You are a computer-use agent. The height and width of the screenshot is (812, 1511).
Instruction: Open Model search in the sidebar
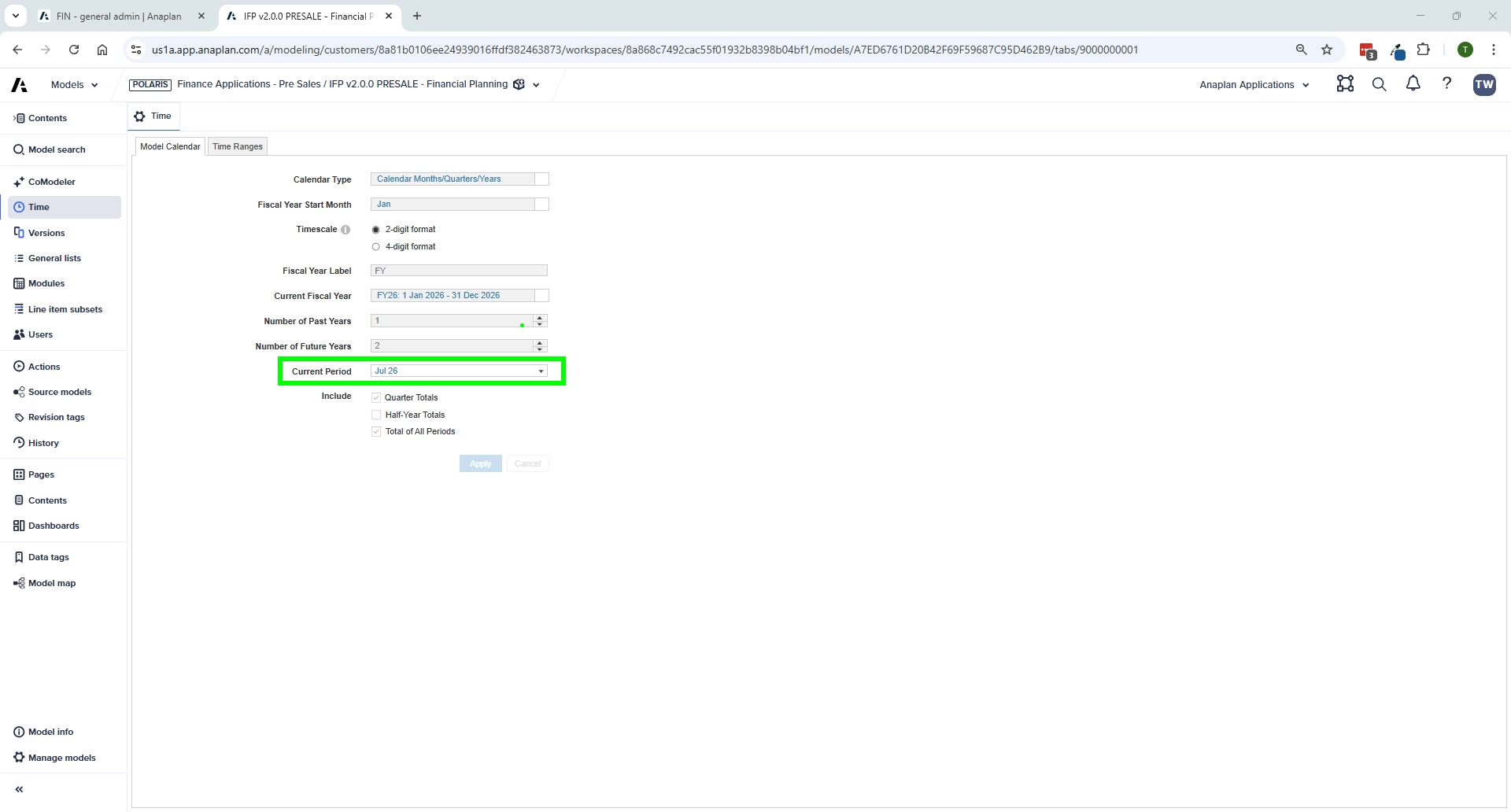(57, 149)
